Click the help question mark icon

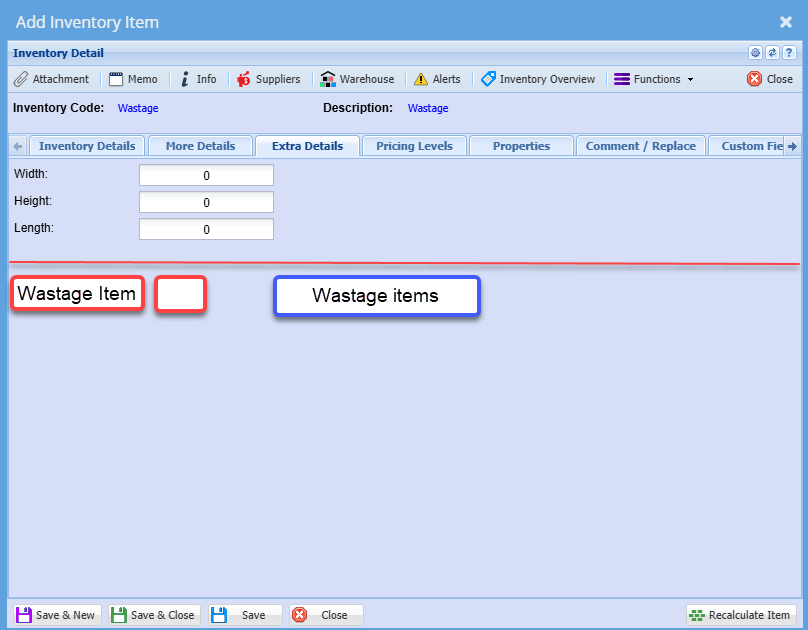click(x=789, y=53)
